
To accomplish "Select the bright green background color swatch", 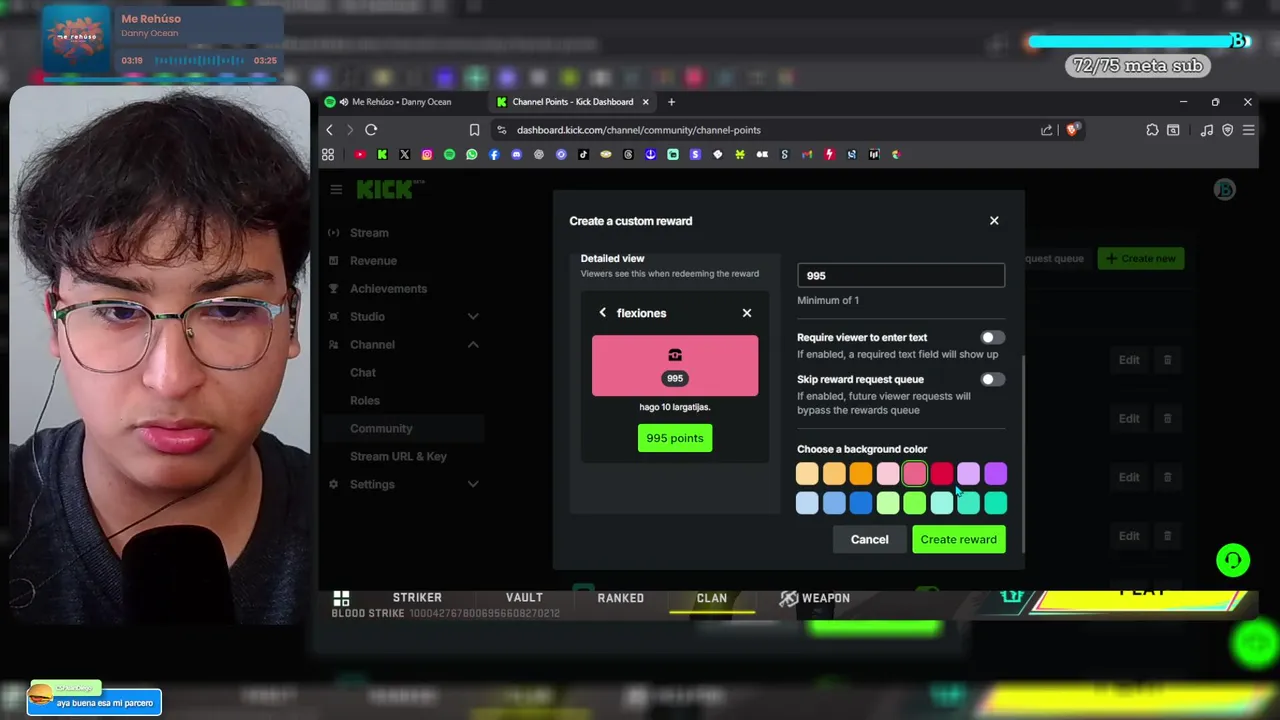I will click(x=915, y=503).
